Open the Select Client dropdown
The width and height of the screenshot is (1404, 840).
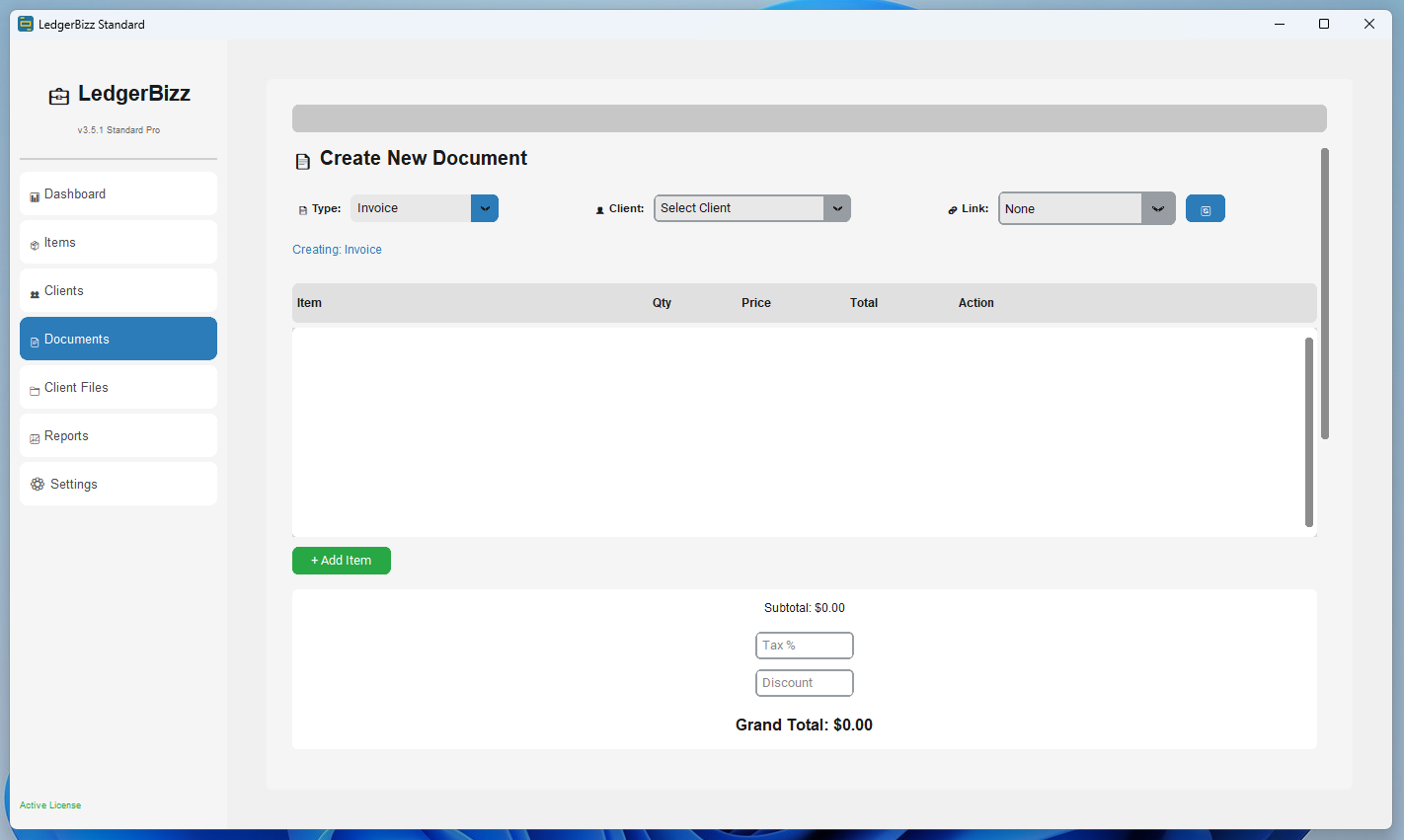click(752, 208)
